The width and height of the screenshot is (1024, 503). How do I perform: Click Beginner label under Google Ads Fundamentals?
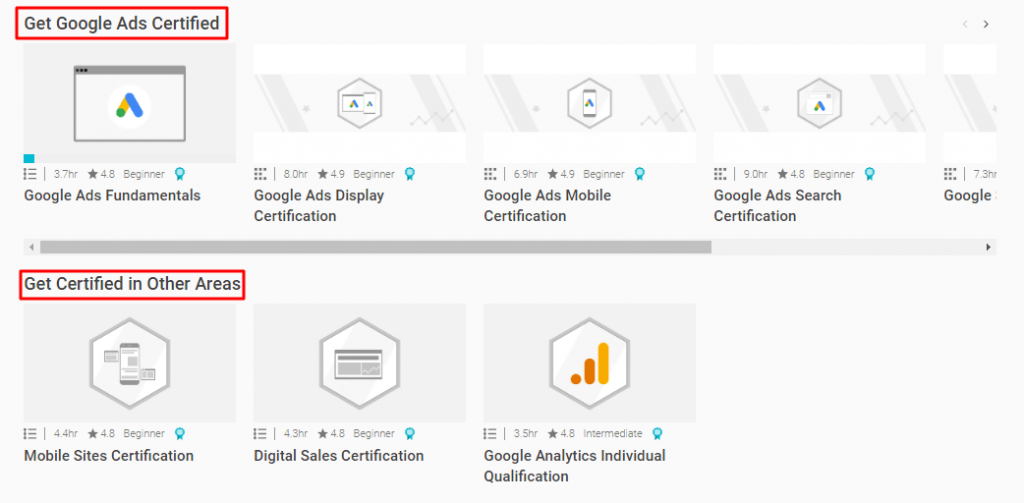pos(144,174)
